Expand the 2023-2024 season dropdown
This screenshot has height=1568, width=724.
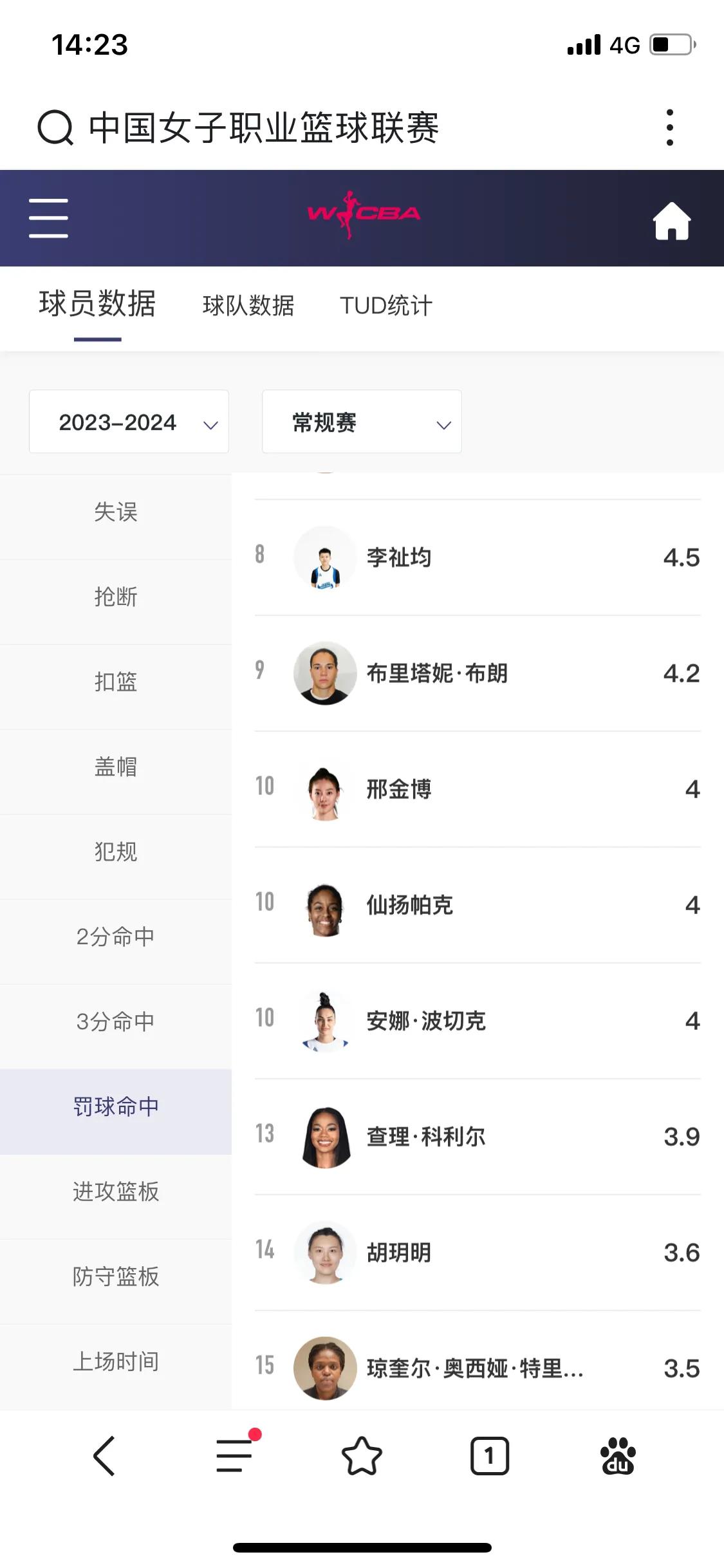tap(129, 422)
